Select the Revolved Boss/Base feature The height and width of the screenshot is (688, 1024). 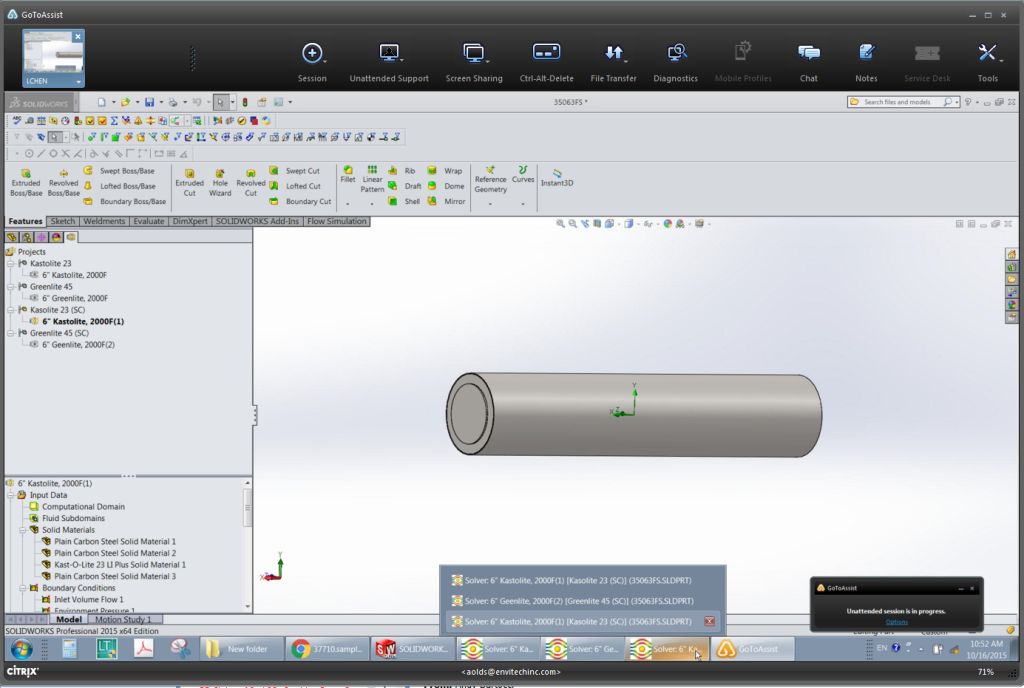click(63, 183)
